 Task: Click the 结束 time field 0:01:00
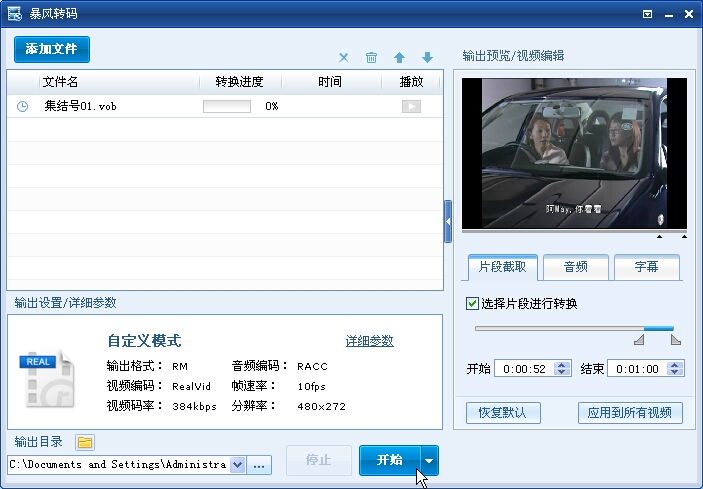(637, 369)
